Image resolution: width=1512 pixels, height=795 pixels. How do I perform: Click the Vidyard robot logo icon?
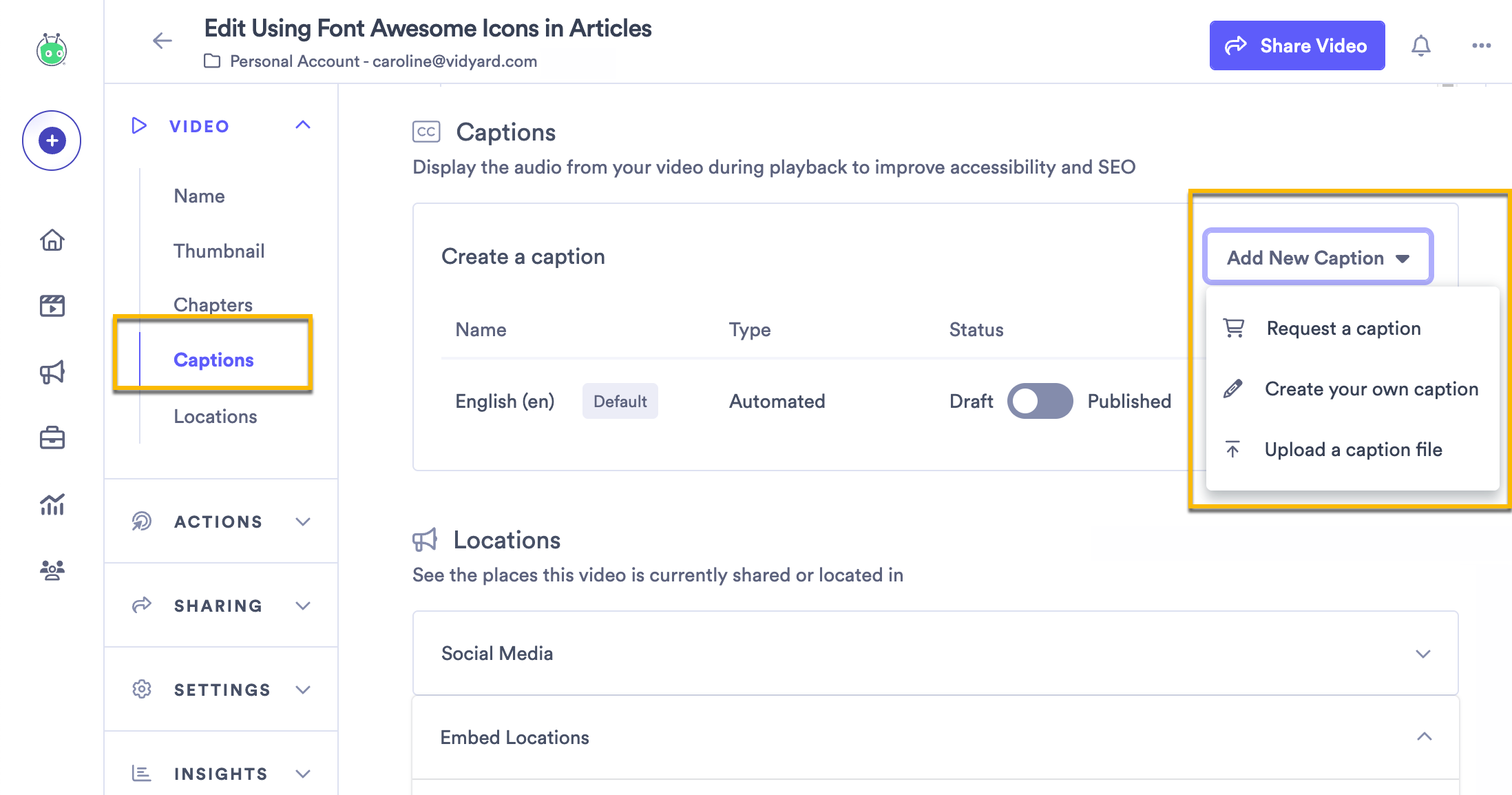pos(52,50)
